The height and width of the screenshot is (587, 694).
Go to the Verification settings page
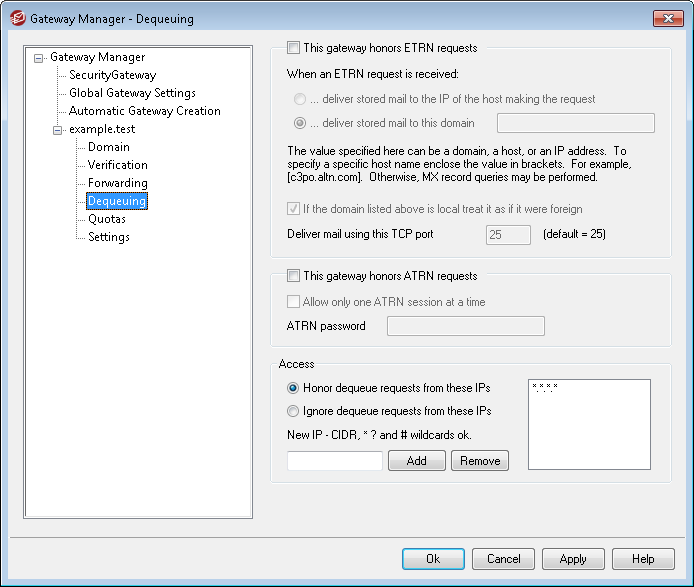117,165
